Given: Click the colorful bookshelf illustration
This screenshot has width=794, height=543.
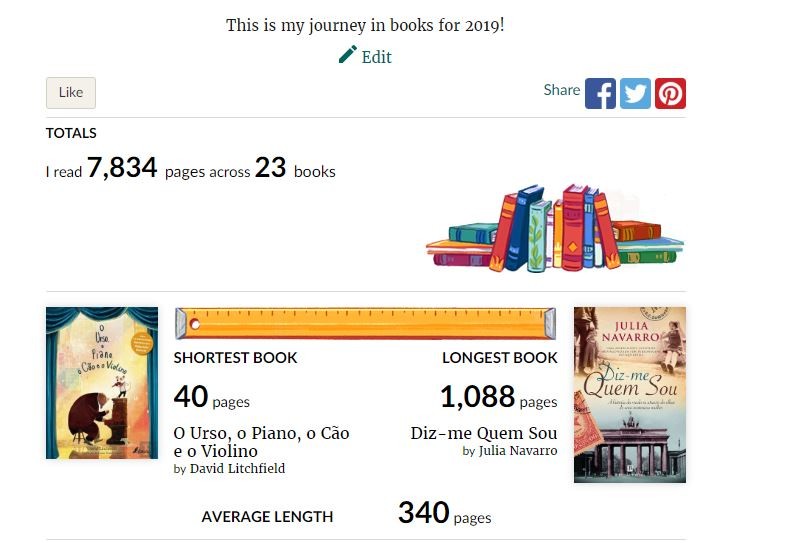Looking at the screenshot, I should click(555, 228).
